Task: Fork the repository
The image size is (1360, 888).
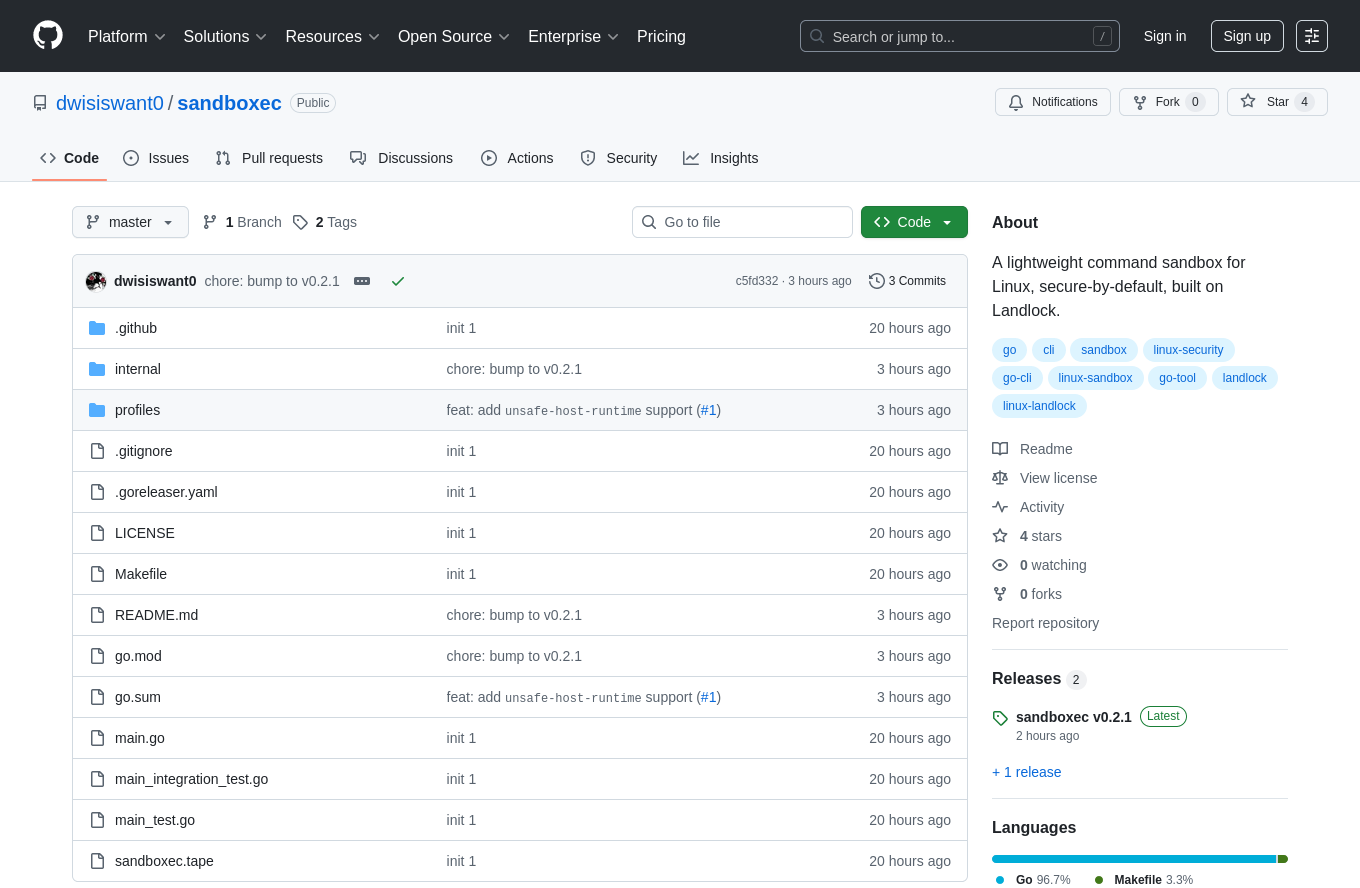Action: click(x=1167, y=102)
